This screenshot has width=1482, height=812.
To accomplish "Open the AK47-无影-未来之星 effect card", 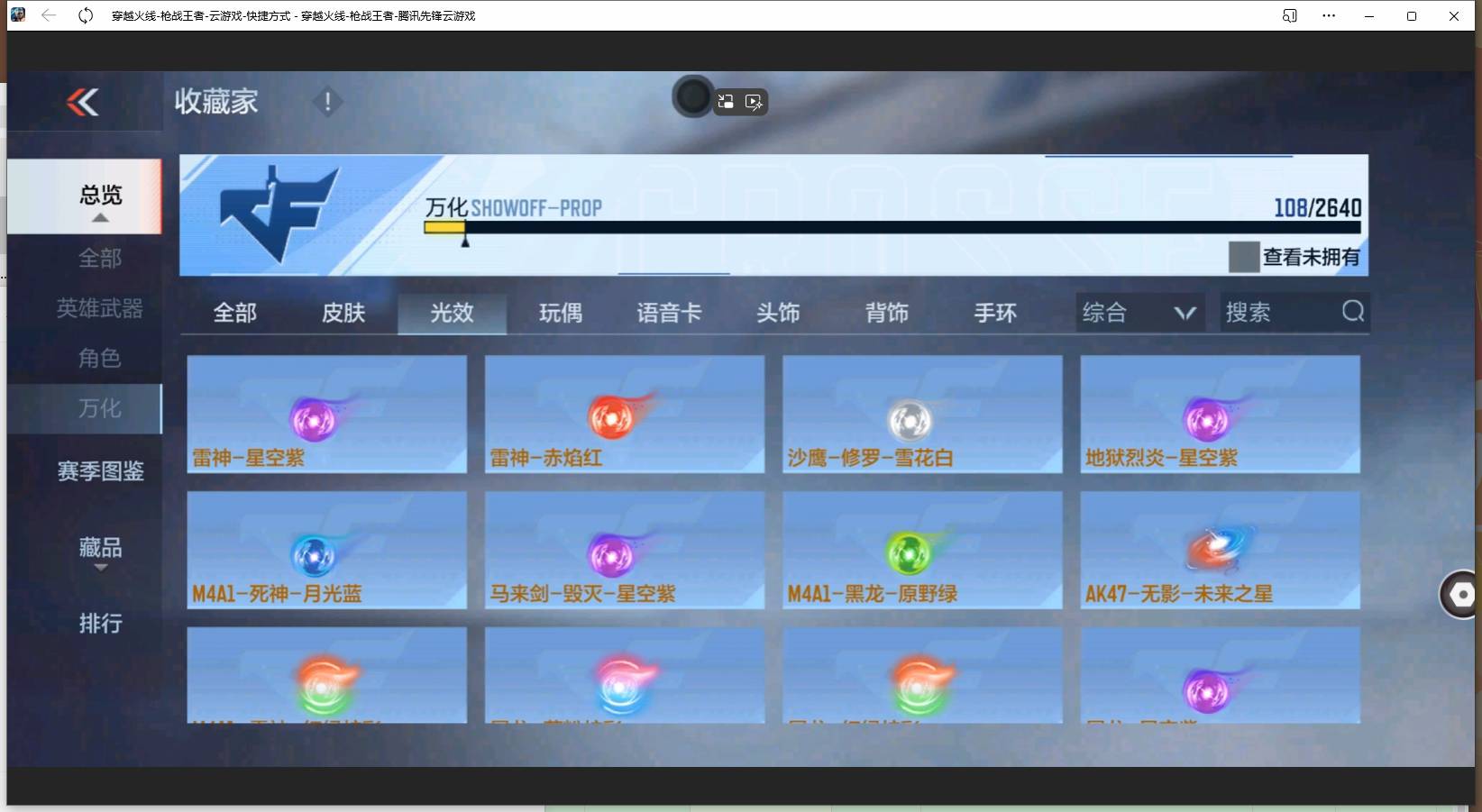I will pos(1221,550).
